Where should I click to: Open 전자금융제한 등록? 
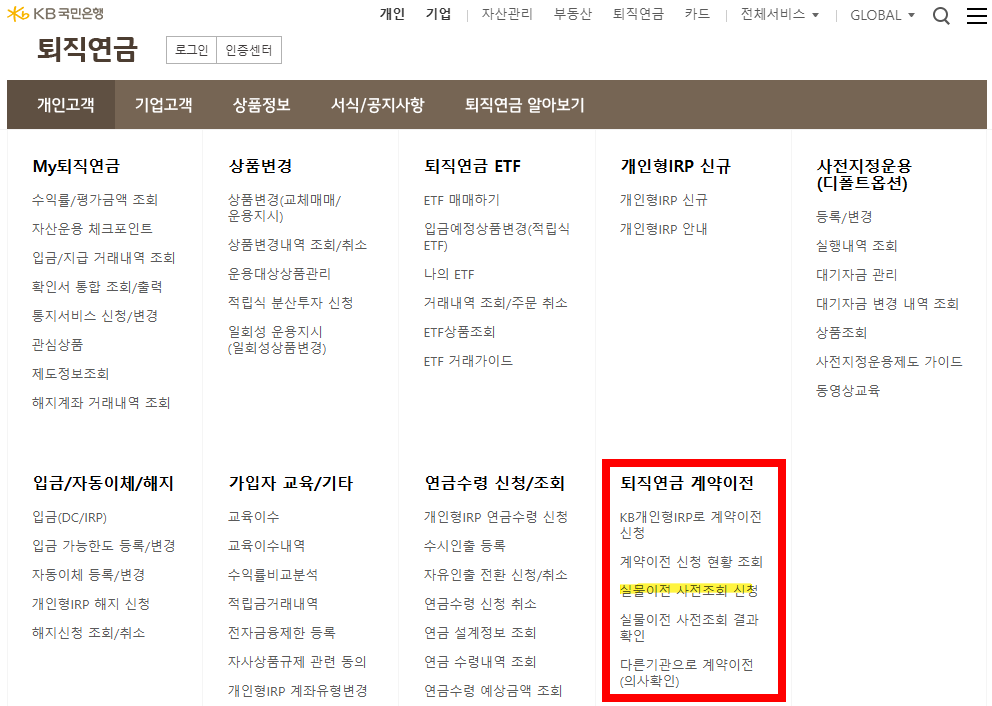(282, 633)
